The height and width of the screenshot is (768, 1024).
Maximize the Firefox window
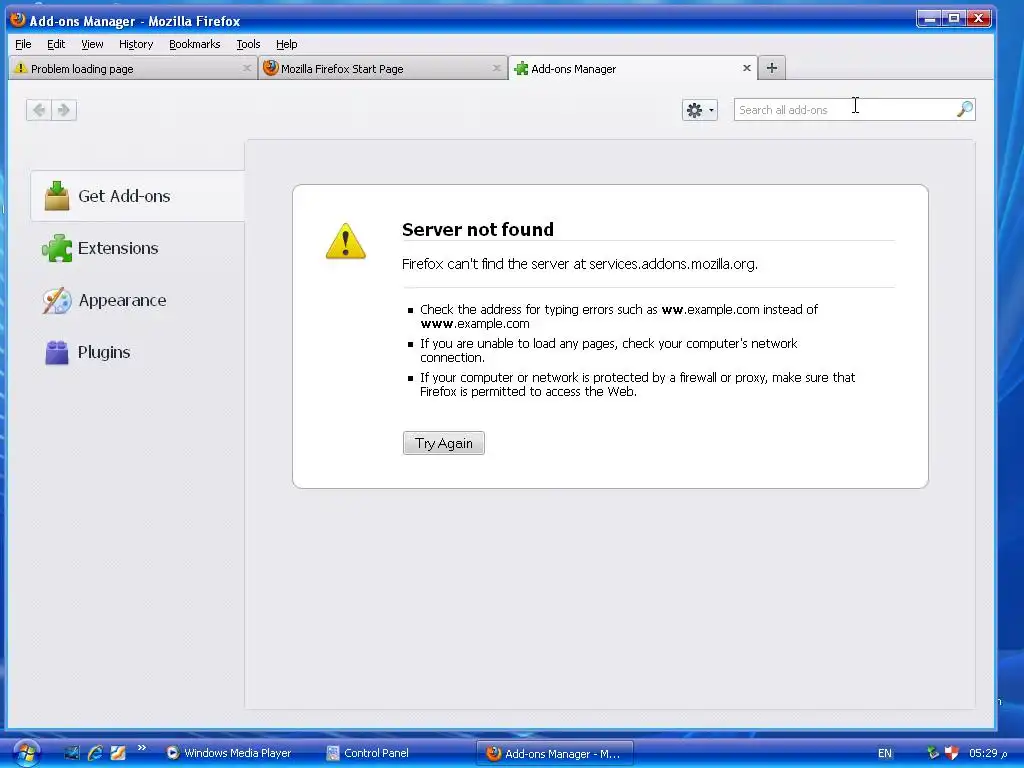[953, 19]
